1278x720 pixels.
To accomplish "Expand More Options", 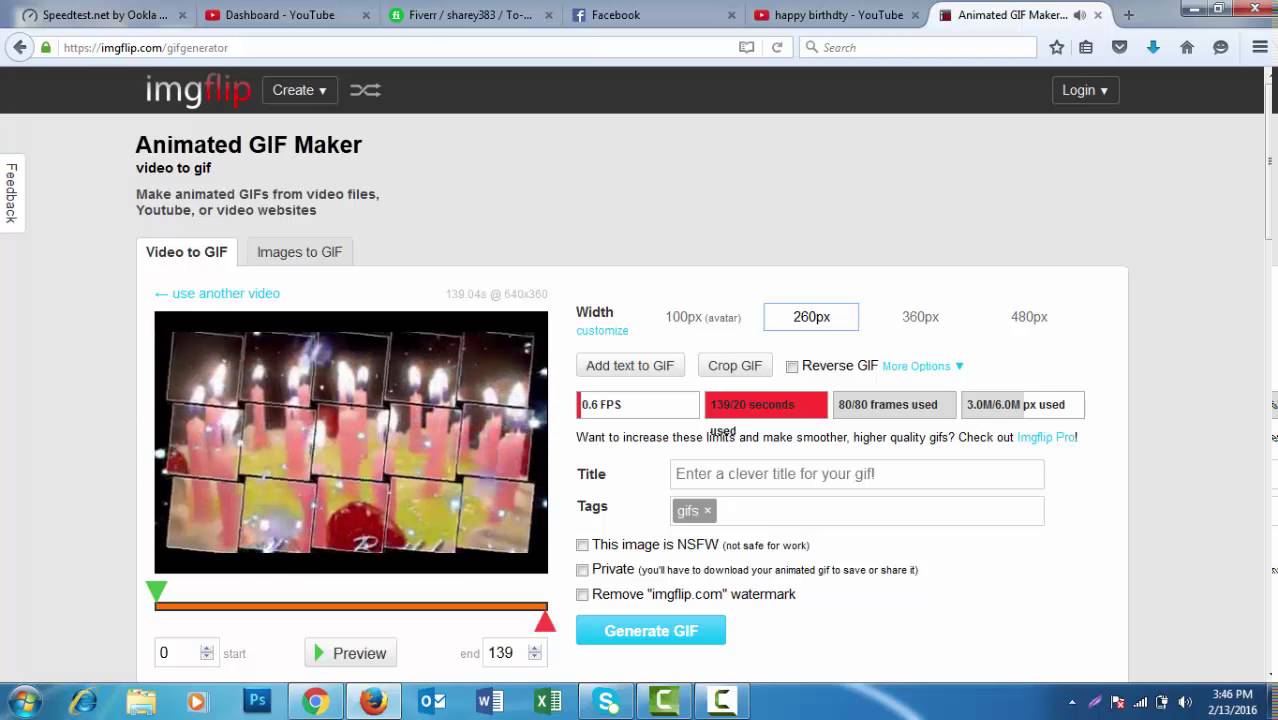I will click(923, 366).
